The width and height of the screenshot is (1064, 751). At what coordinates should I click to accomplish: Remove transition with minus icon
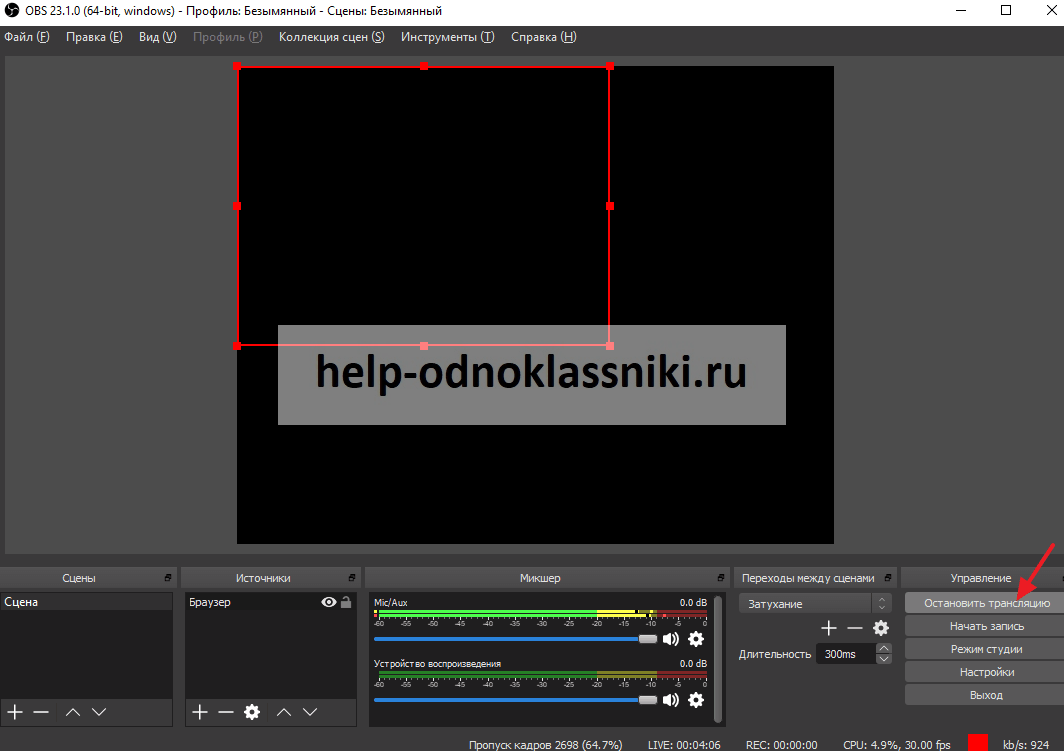pos(855,628)
